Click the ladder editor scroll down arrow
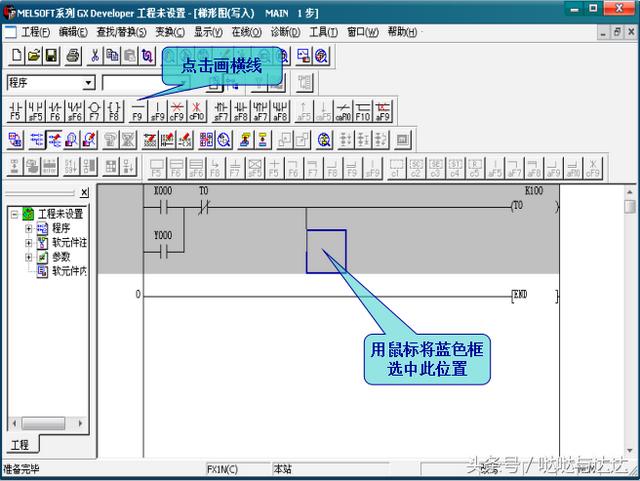Viewport: 640px width, 481px height. (630, 451)
